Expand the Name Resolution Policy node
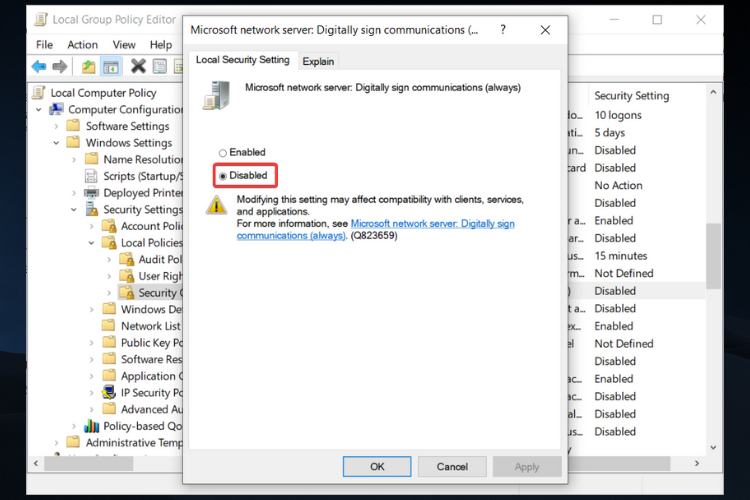750x500 pixels. pos(74,160)
